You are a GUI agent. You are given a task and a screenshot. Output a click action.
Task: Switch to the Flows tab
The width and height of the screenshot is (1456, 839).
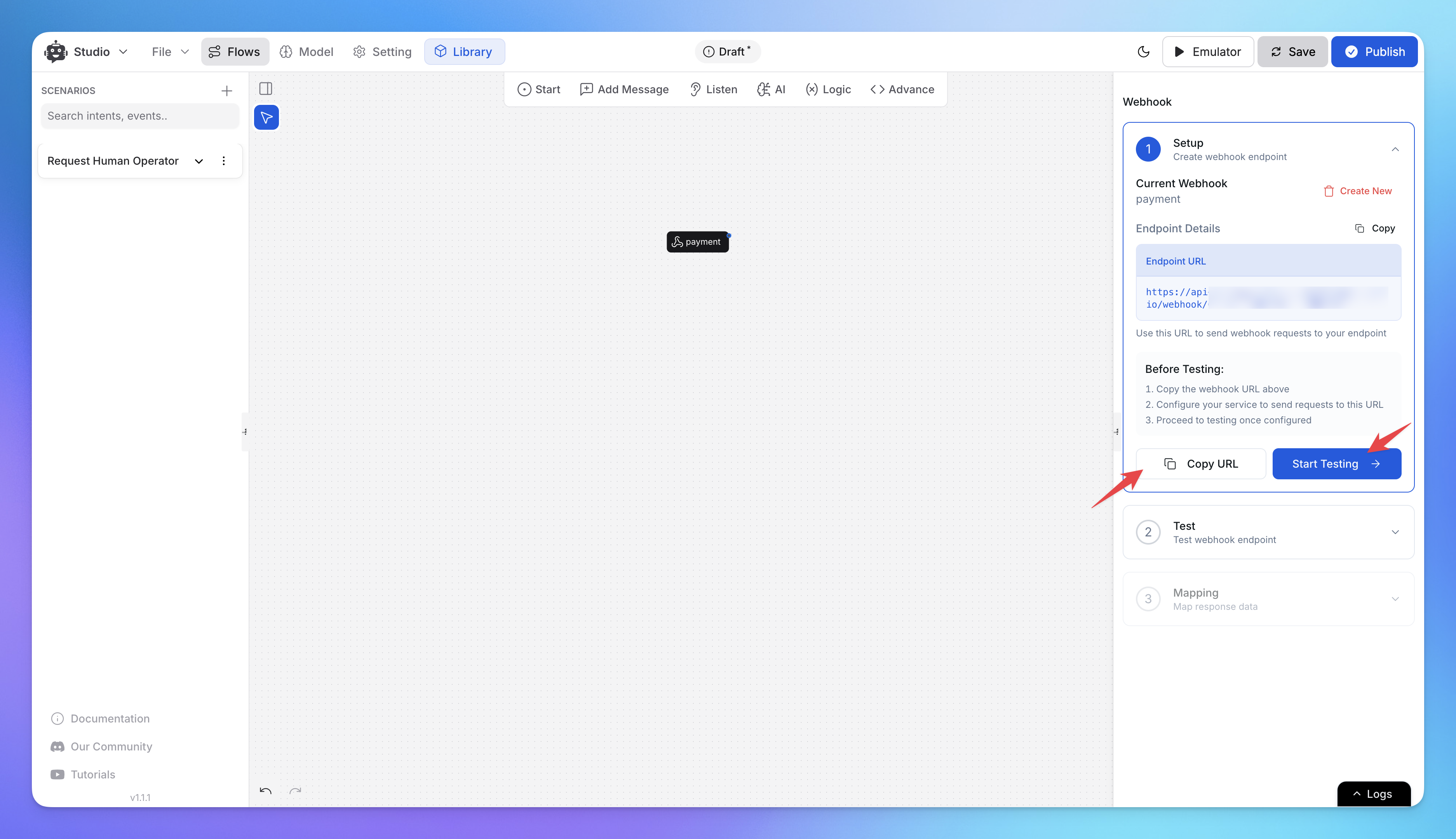click(235, 52)
